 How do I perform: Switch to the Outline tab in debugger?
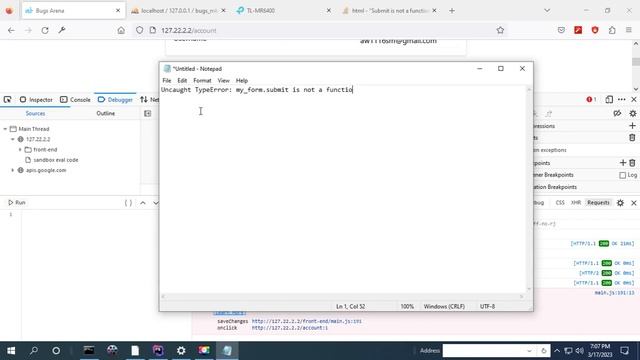click(x=105, y=113)
